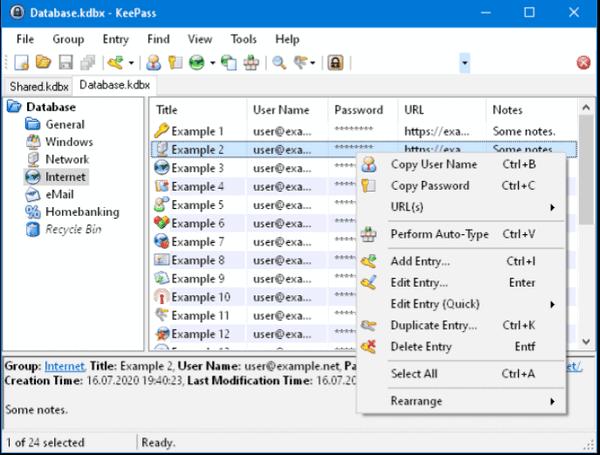Viewport: 600px width, 455px height.
Task: Choose Duplicate Entry... in context menu
Action: pyautogui.click(x=461, y=325)
